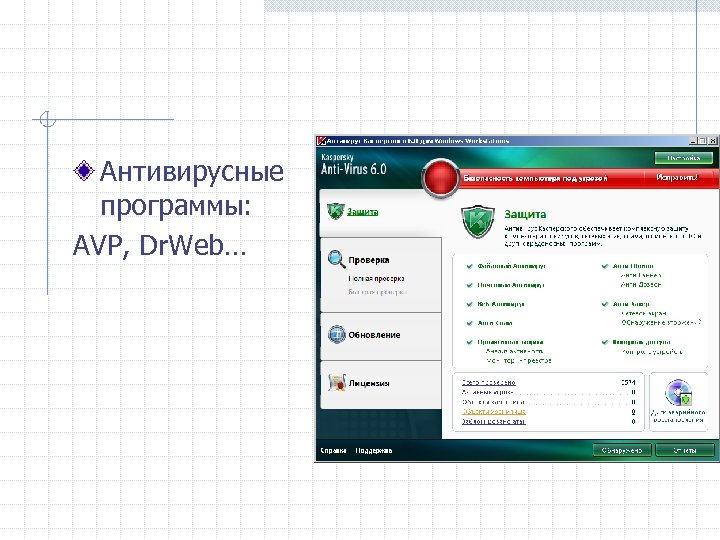Click the Монитор реестра sub-item
Screen dimensions: 720x540
518,361
